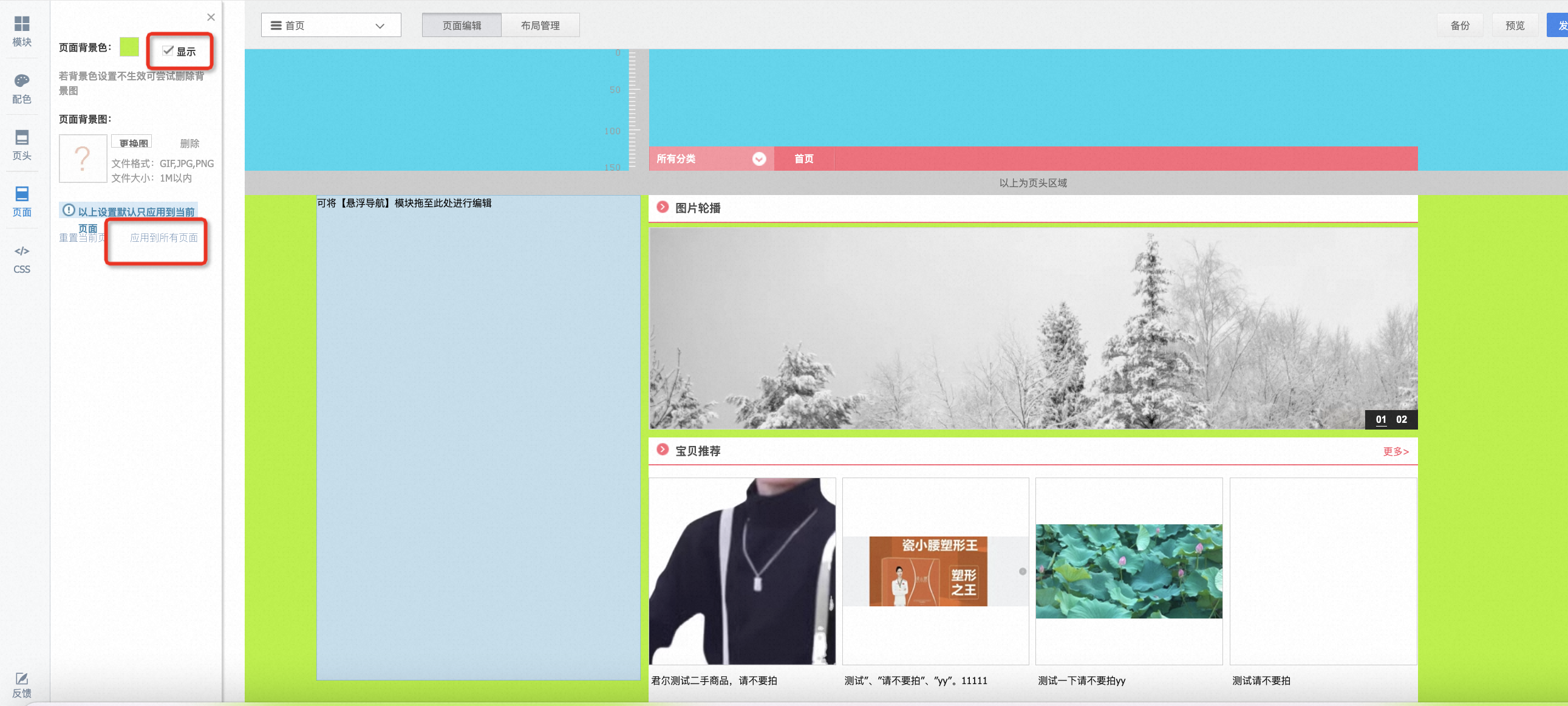The width and height of the screenshot is (1568, 706).
Task: Toggle the 显示 background color checkbox
Action: coord(168,50)
